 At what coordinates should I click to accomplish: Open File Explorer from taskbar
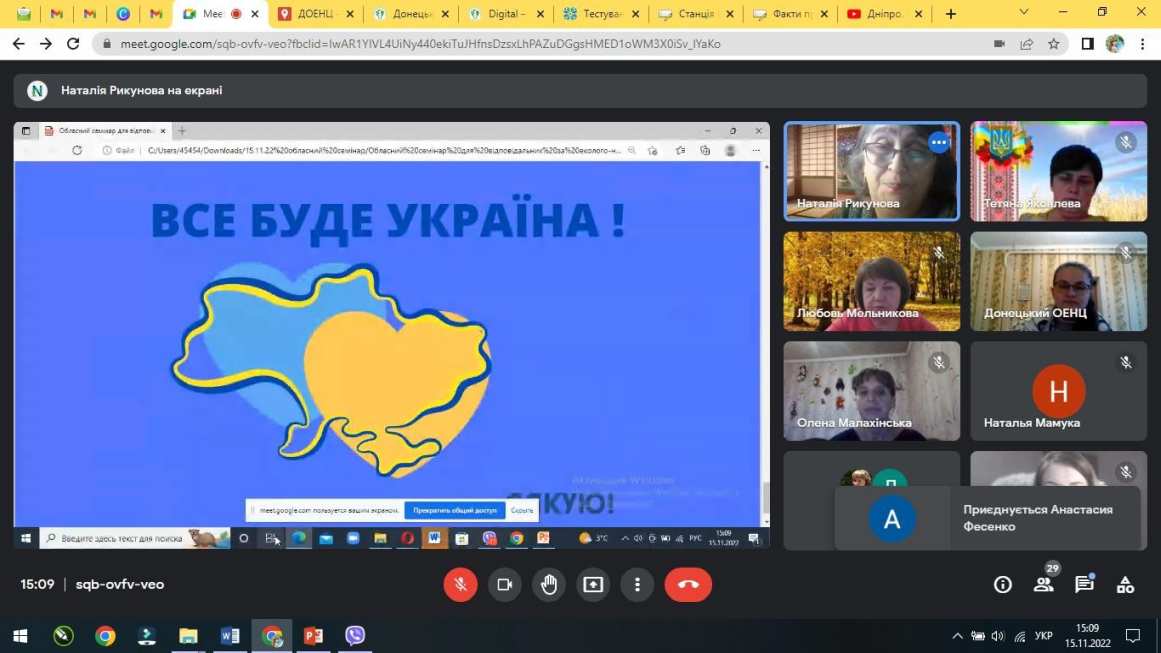pos(188,636)
